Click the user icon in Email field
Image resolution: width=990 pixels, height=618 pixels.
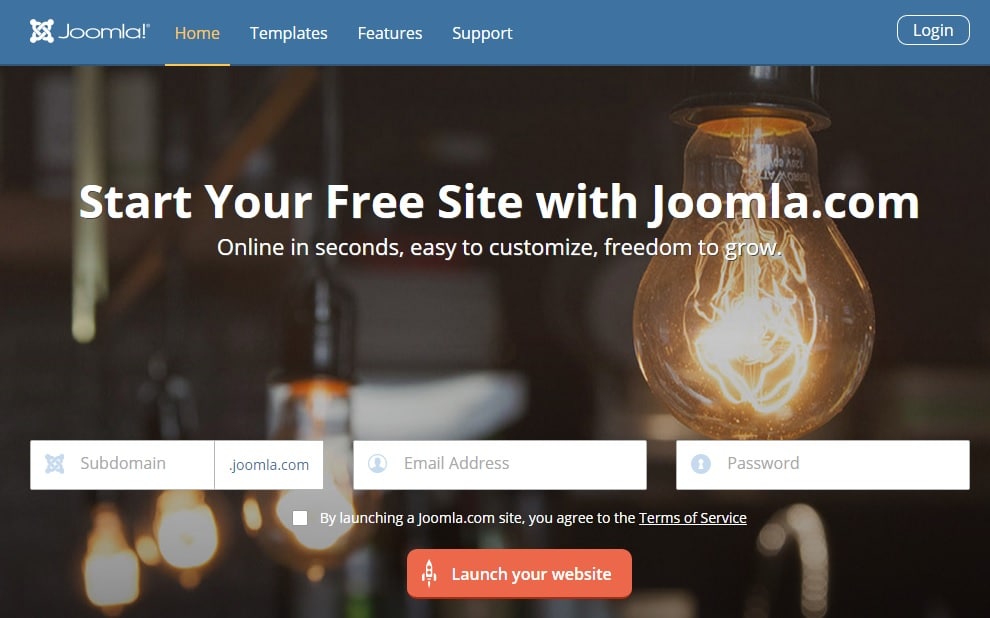pyautogui.click(x=378, y=464)
